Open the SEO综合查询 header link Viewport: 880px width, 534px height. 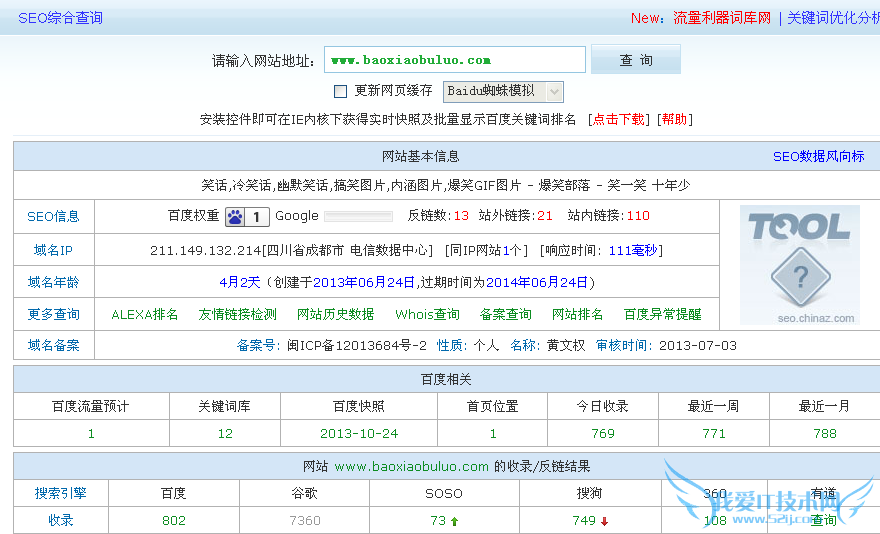(60, 18)
